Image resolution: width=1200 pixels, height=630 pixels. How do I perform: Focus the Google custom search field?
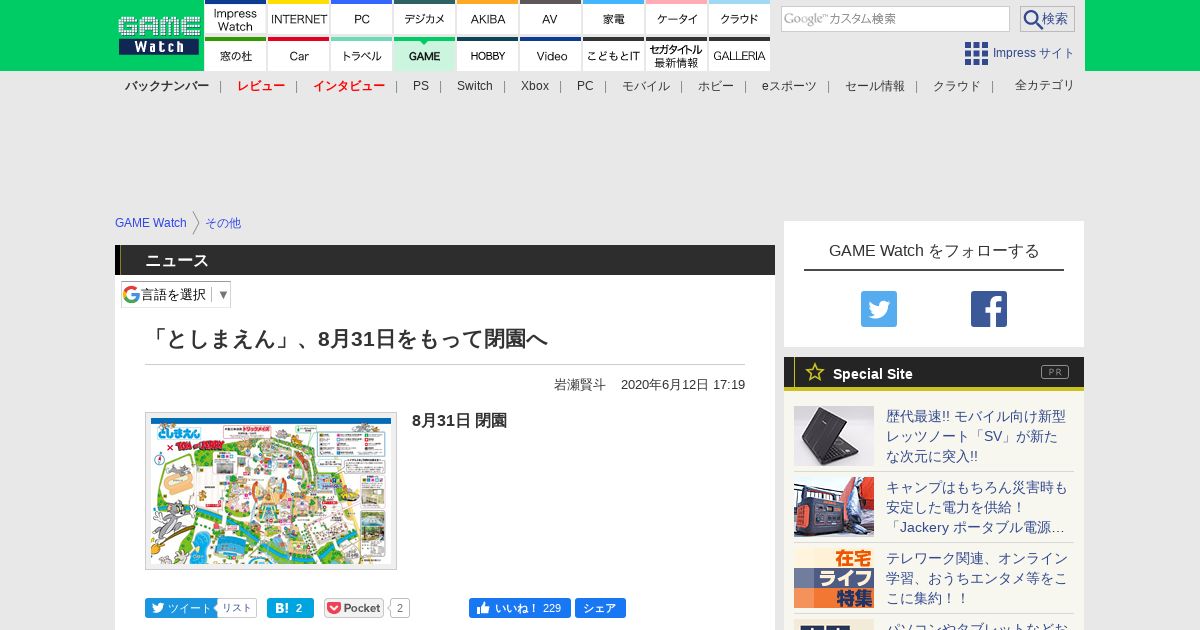pos(895,19)
